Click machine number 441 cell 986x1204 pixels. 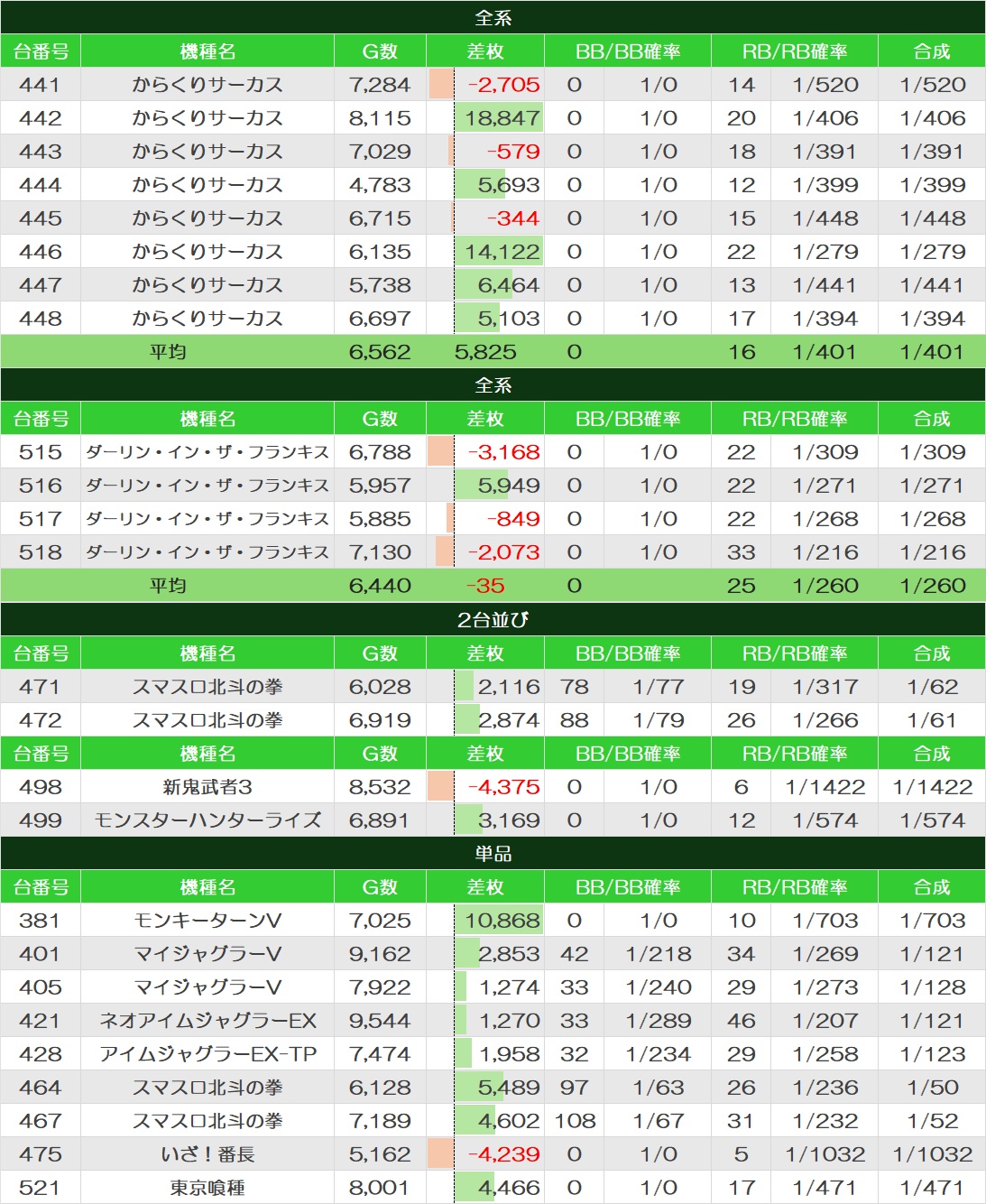click(41, 85)
